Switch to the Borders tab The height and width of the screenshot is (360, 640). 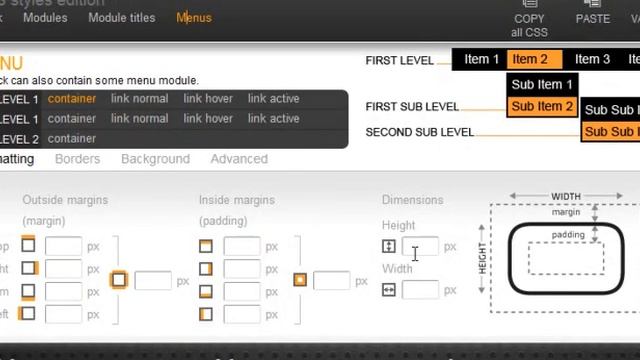(x=78, y=159)
